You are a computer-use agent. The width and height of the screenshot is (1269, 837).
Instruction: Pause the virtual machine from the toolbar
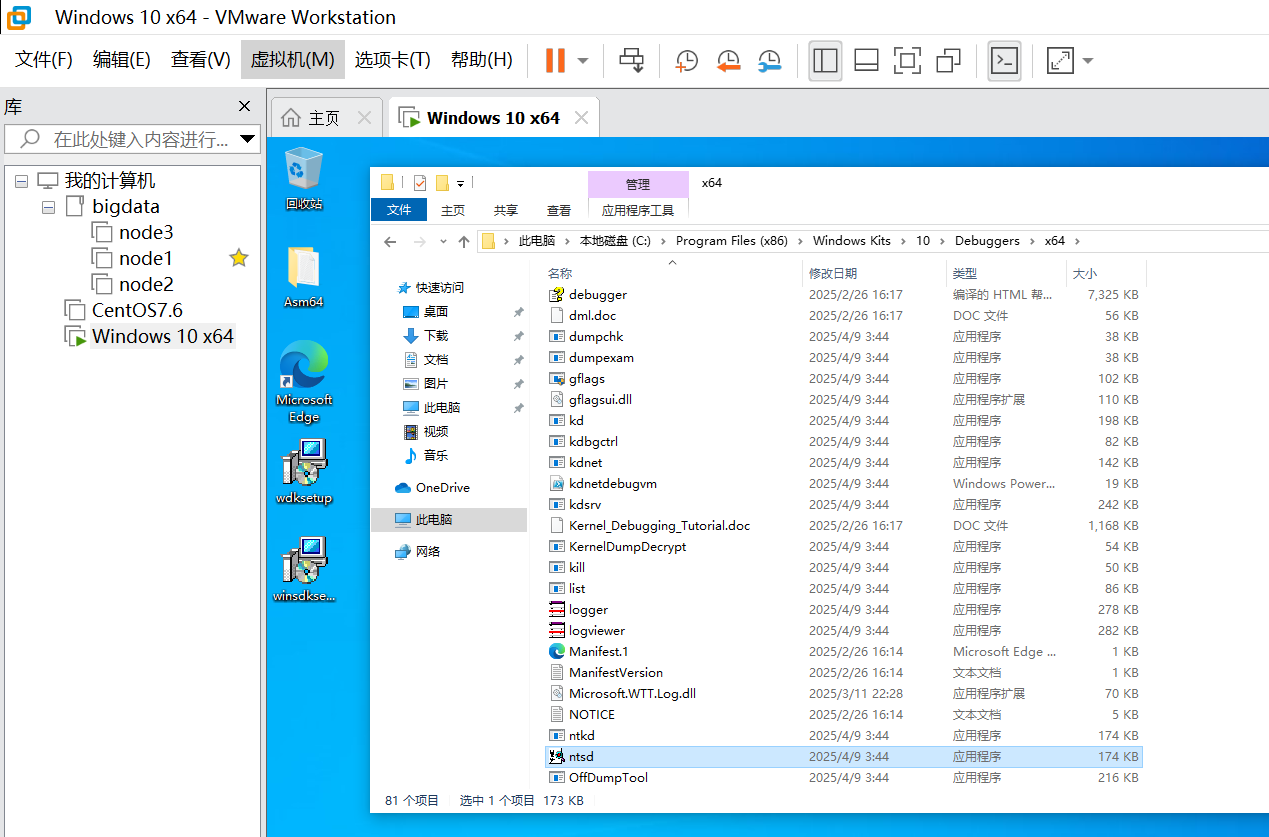coord(555,60)
